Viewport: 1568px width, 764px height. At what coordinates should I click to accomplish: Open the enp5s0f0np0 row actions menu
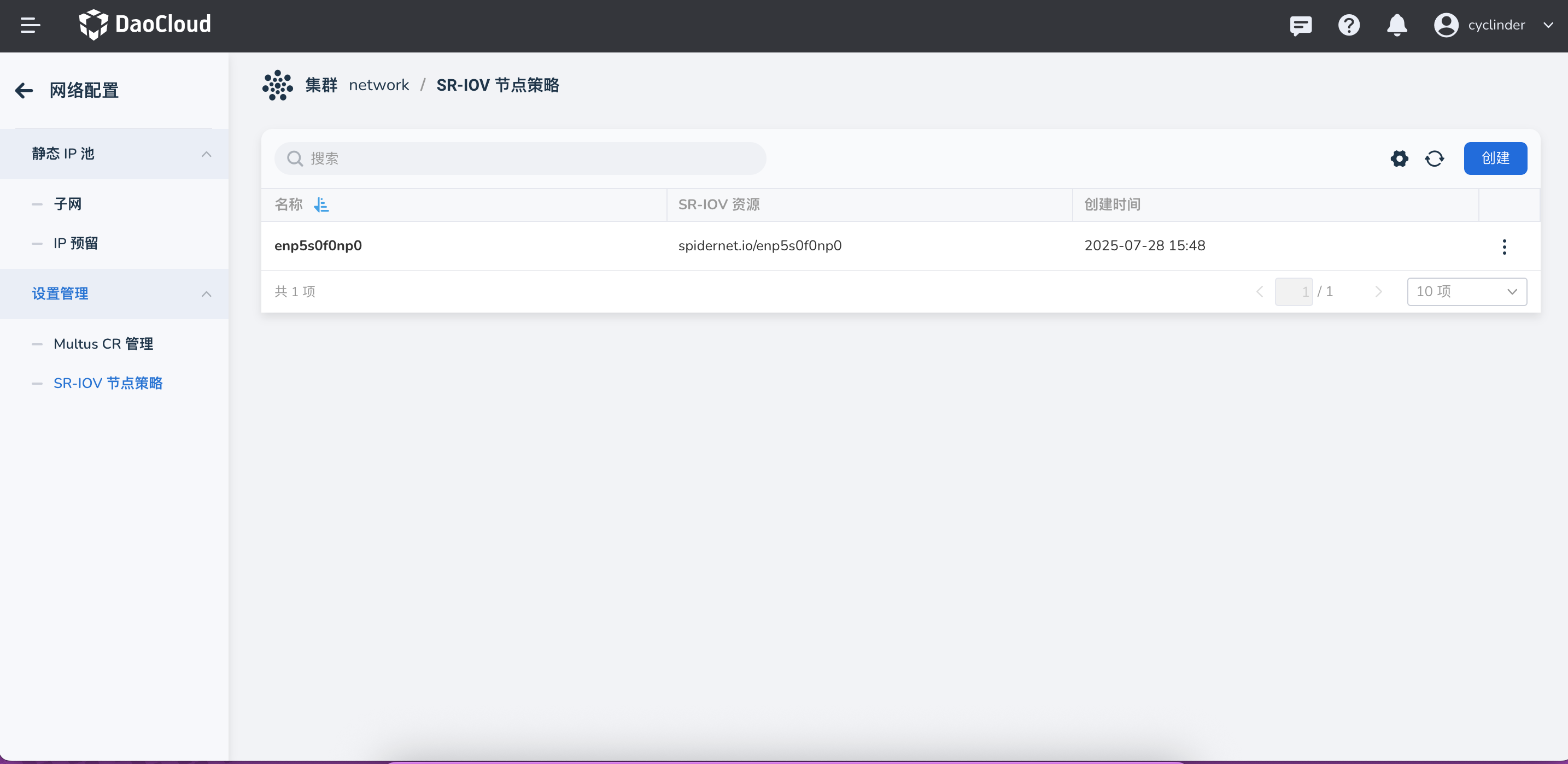pos(1504,247)
